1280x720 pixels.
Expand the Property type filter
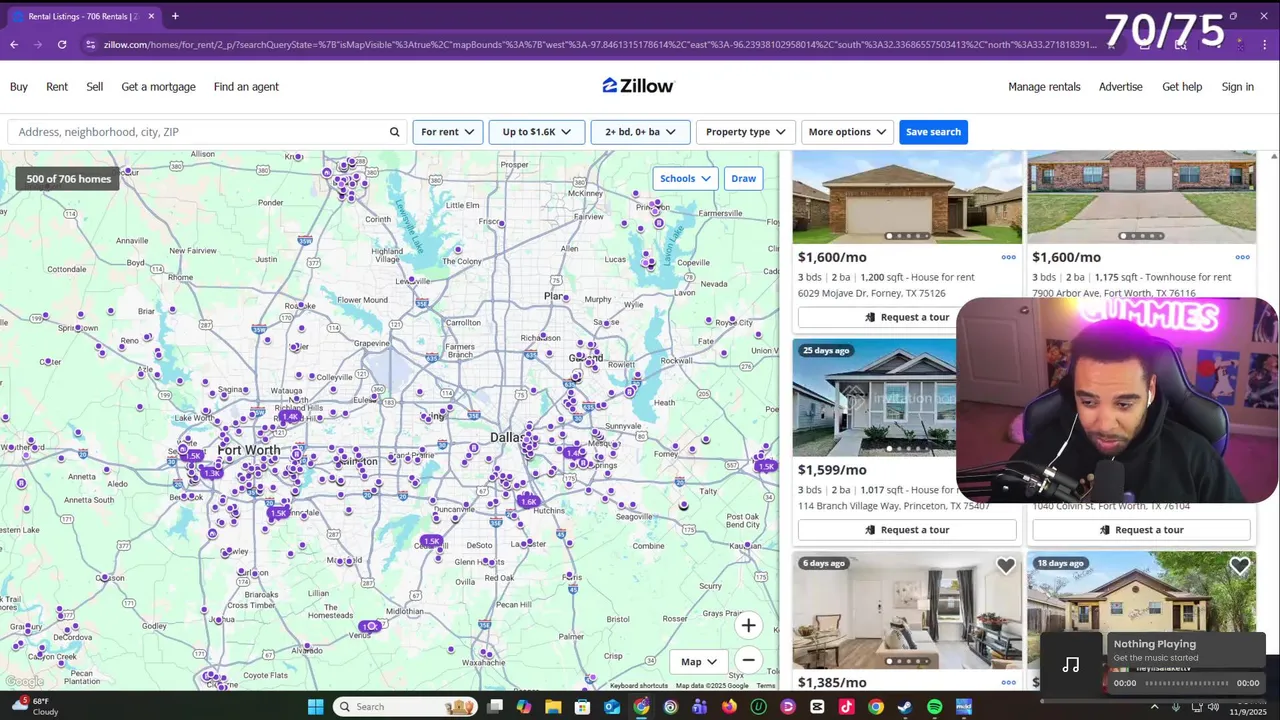(745, 132)
